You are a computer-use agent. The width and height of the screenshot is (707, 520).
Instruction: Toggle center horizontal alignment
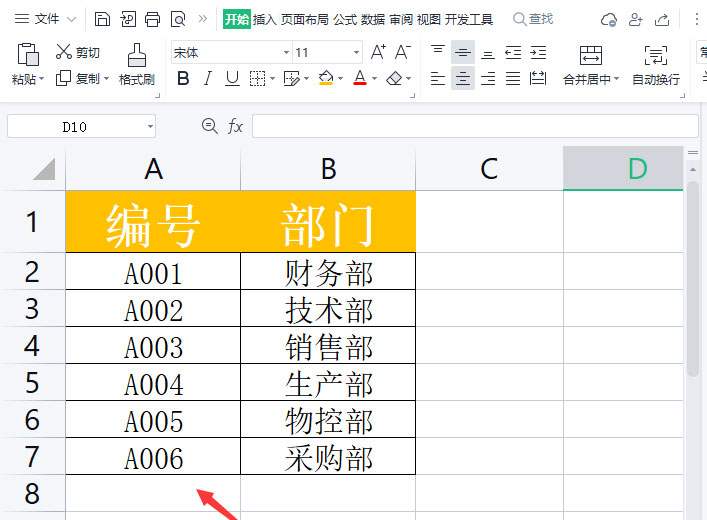463,78
